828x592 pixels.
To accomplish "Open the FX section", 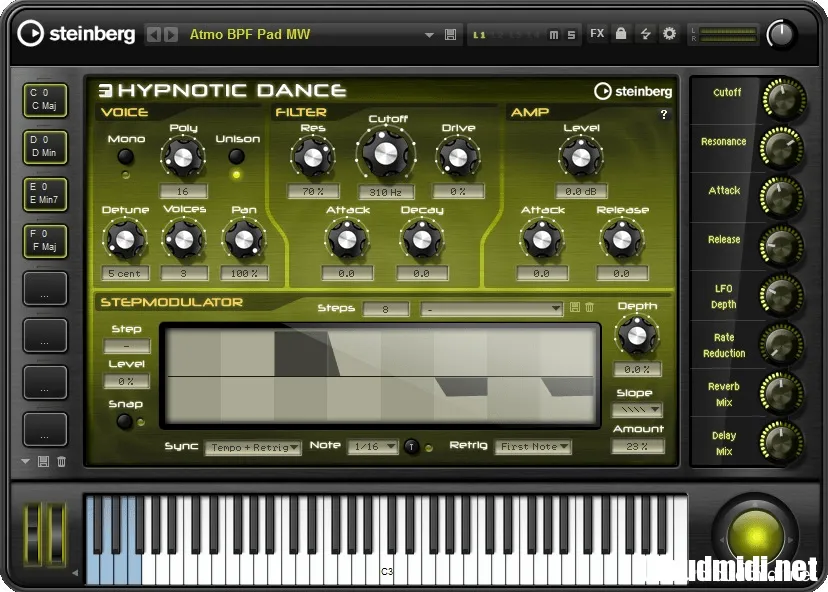I will pos(597,34).
